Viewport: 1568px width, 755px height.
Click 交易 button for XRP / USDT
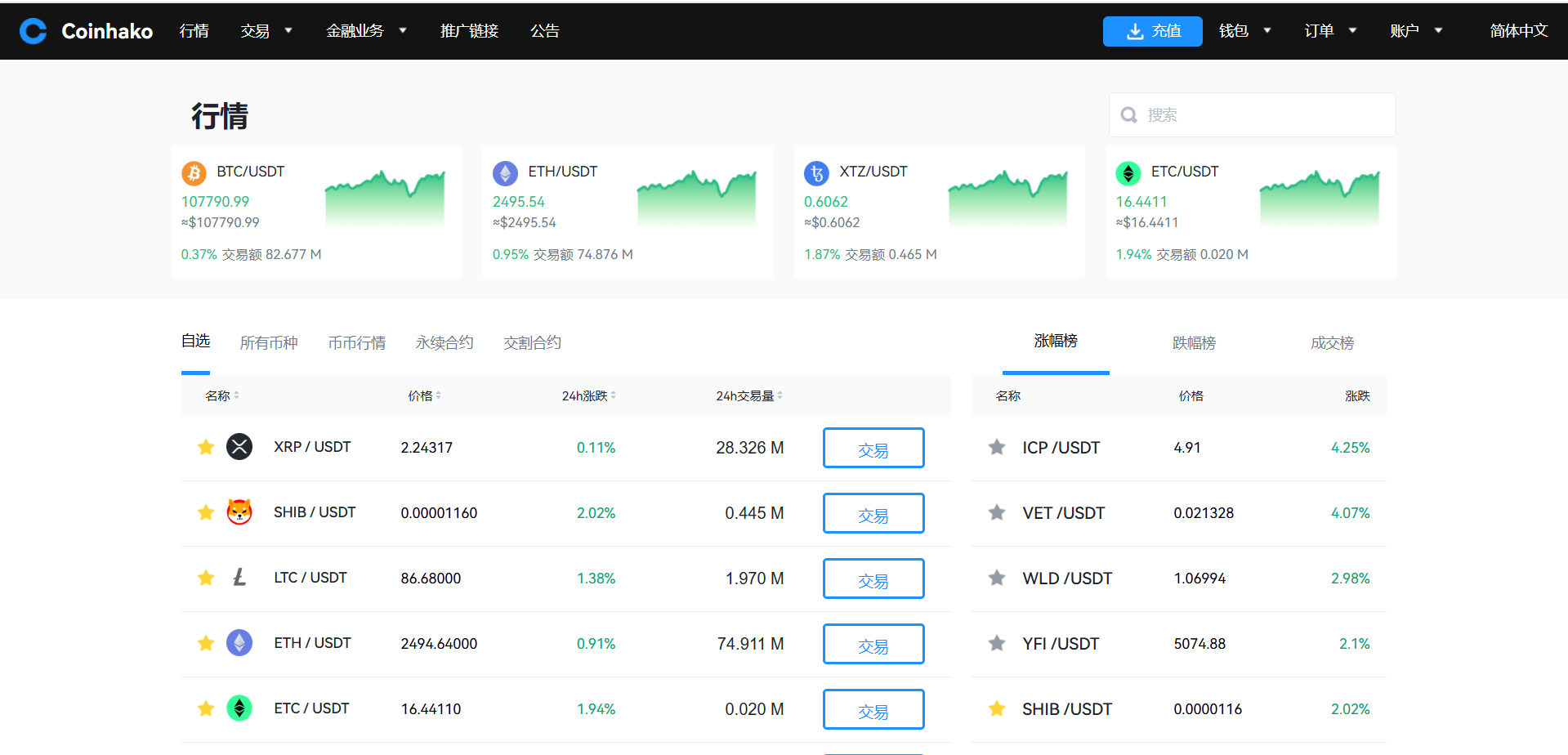[873, 448]
